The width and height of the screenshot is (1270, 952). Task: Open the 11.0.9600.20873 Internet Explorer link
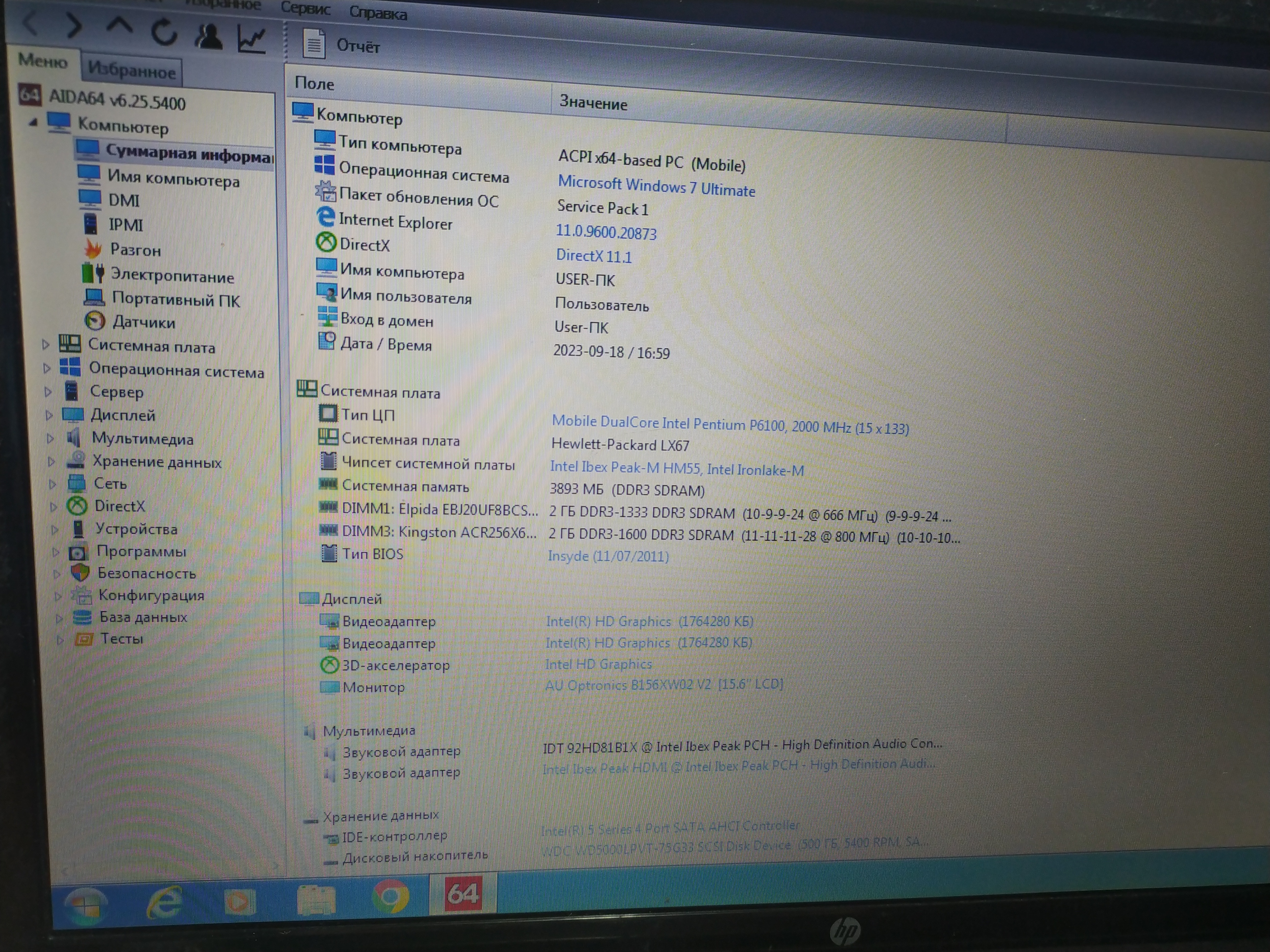606,232
